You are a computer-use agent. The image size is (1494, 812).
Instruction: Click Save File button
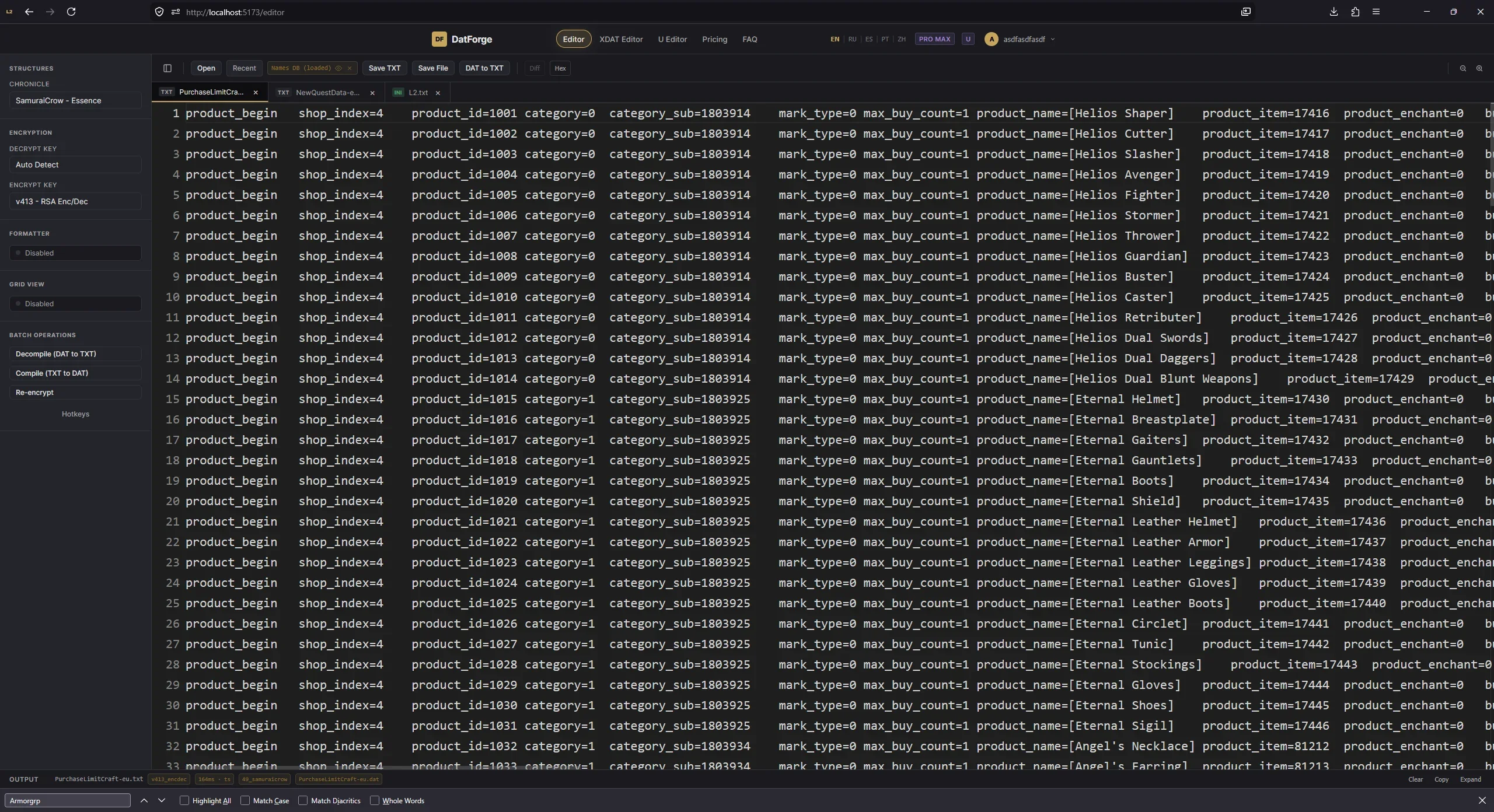click(x=433, y=68)
